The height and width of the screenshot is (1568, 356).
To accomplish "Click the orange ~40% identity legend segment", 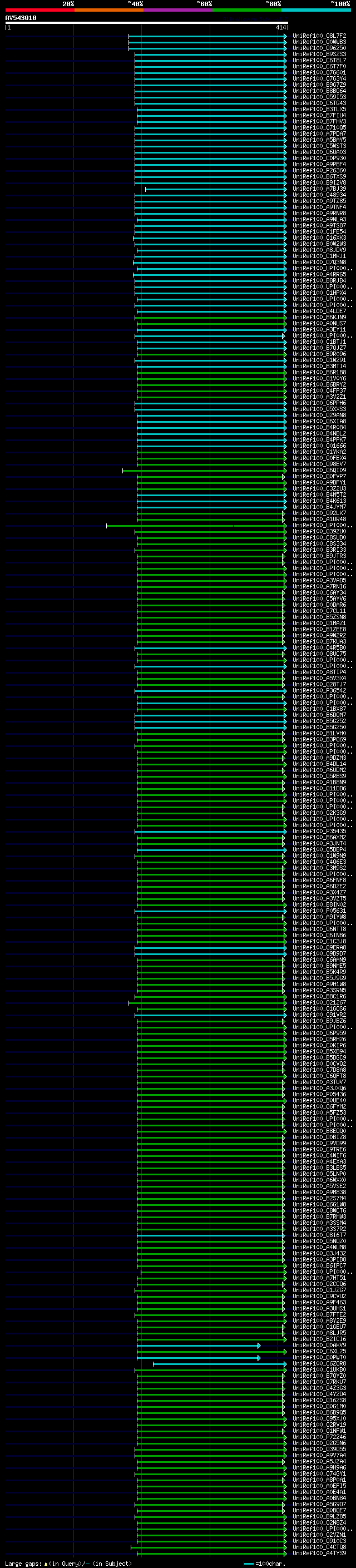I will pos(109,10).
